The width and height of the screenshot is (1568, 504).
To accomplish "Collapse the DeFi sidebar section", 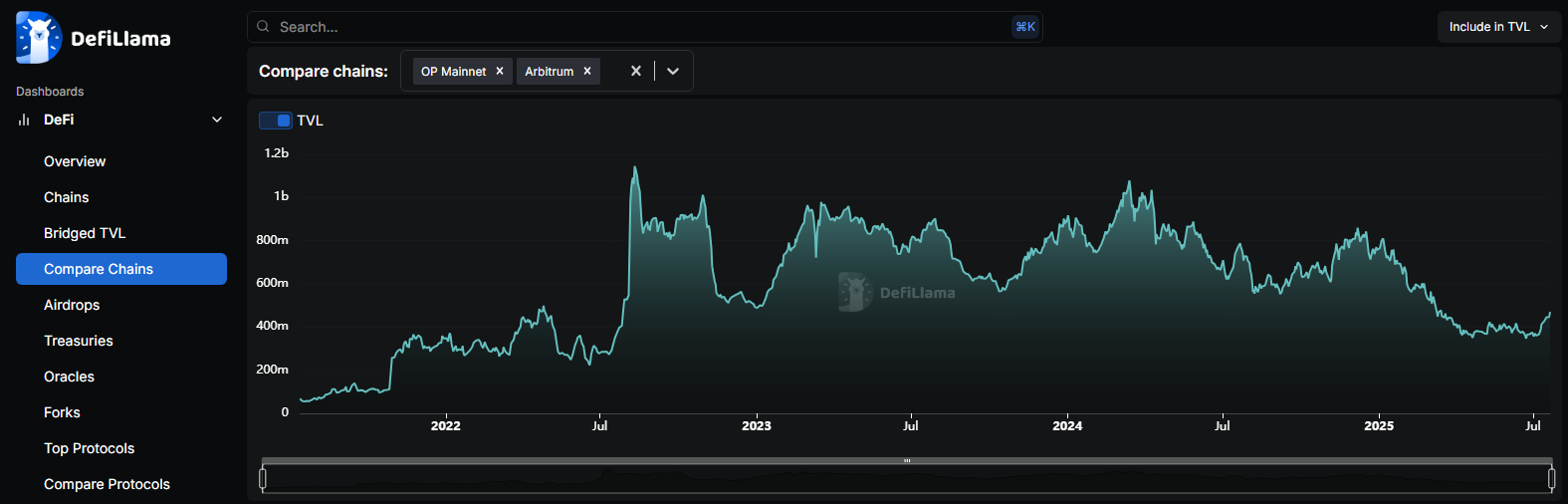I will point(217,120).
